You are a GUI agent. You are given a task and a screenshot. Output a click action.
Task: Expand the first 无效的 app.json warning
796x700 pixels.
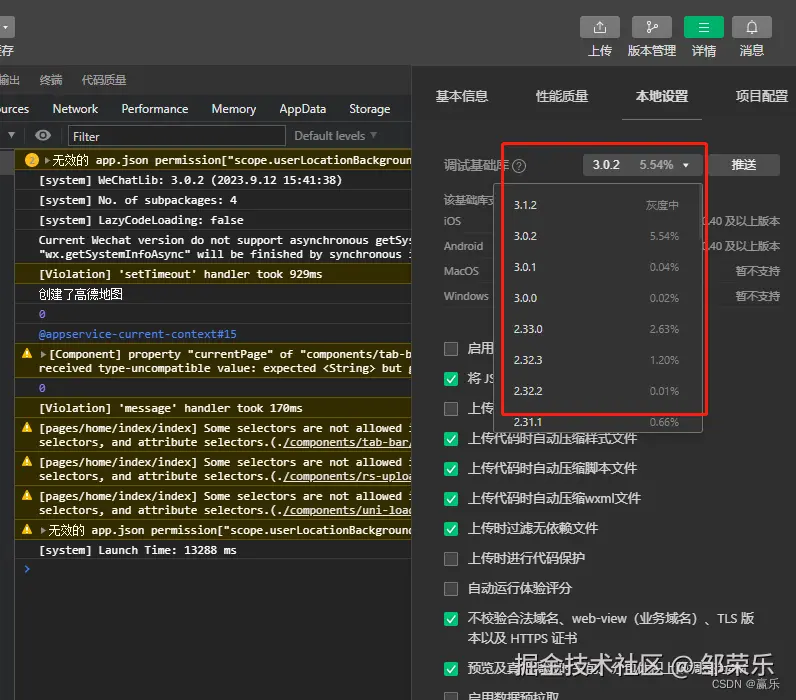pos(46,160)
